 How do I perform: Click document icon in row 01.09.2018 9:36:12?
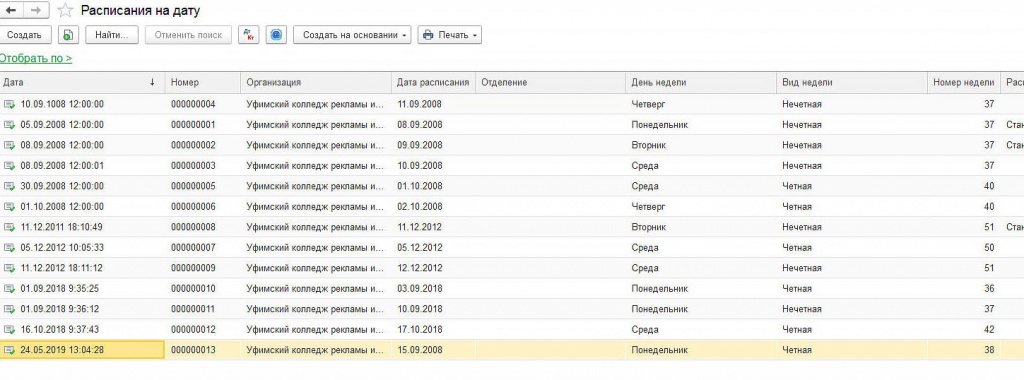click(x=9, y=309)
